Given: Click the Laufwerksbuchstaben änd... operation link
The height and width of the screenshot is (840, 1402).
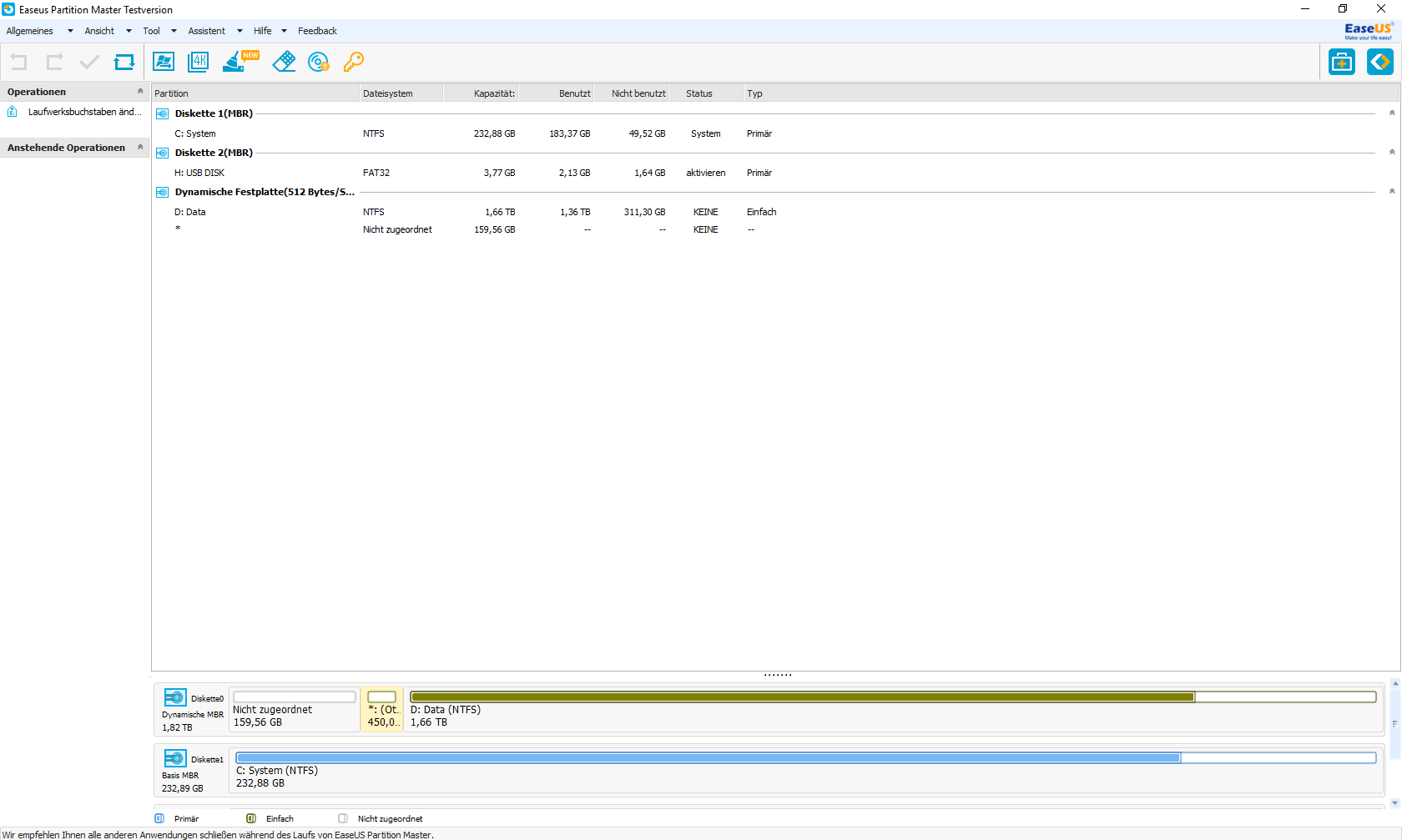Looking at the screenshot, I should tap(85, 112).
